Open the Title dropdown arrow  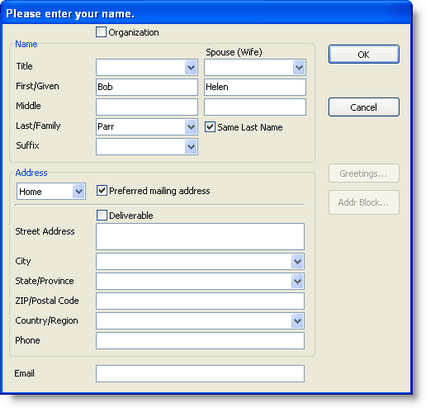click(x=191, y=68)
